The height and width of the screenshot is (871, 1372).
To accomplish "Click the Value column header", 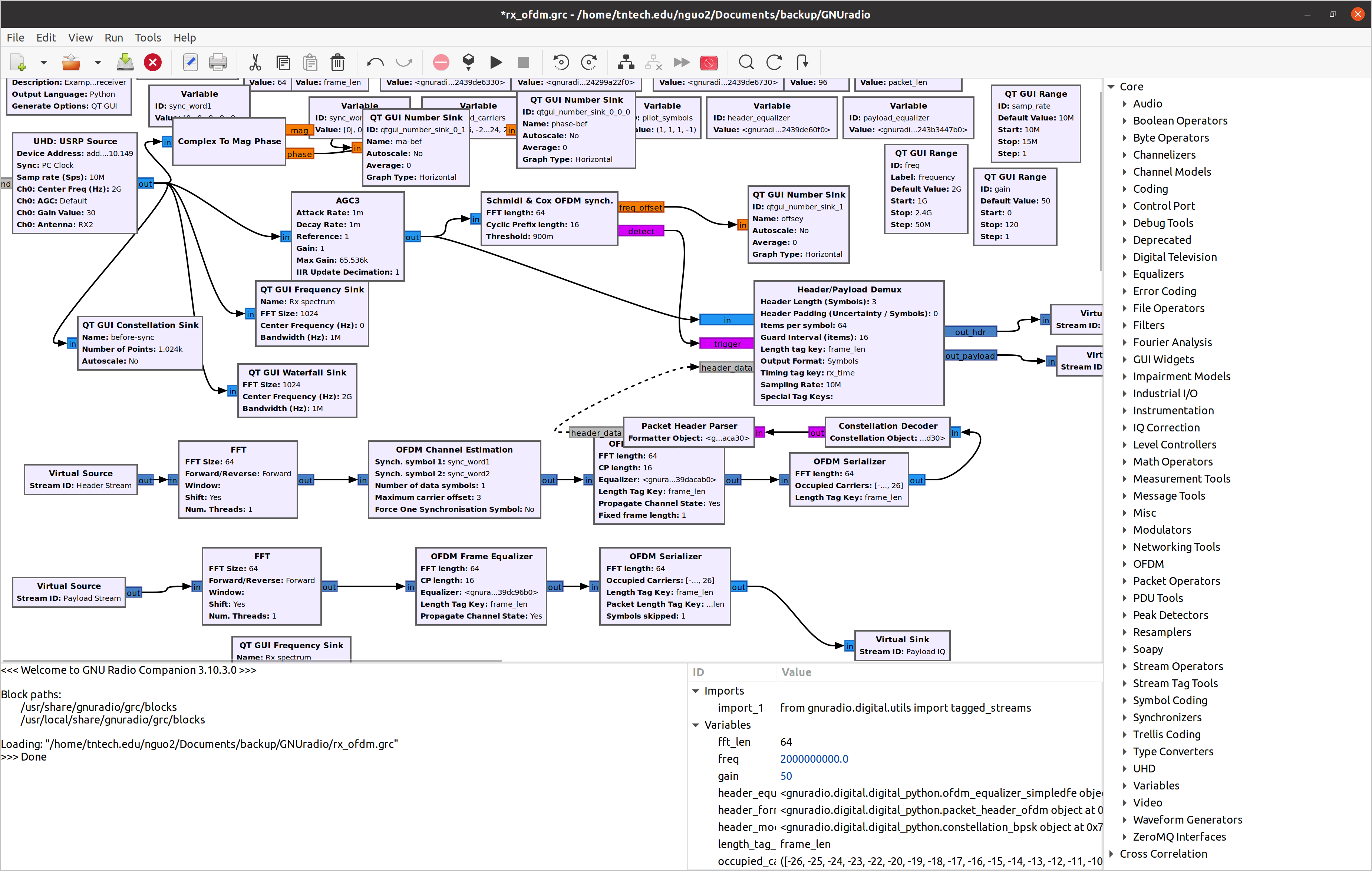I will click(939, 672).
